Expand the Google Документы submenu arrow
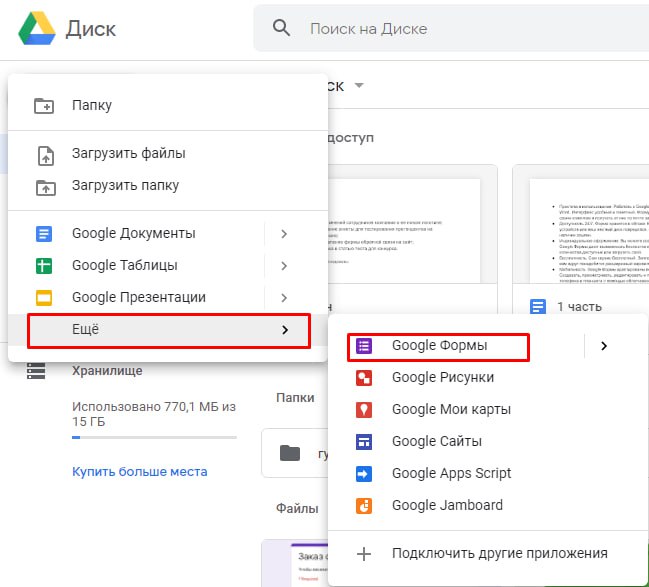649x587 pixels. [x=284, y=234]
